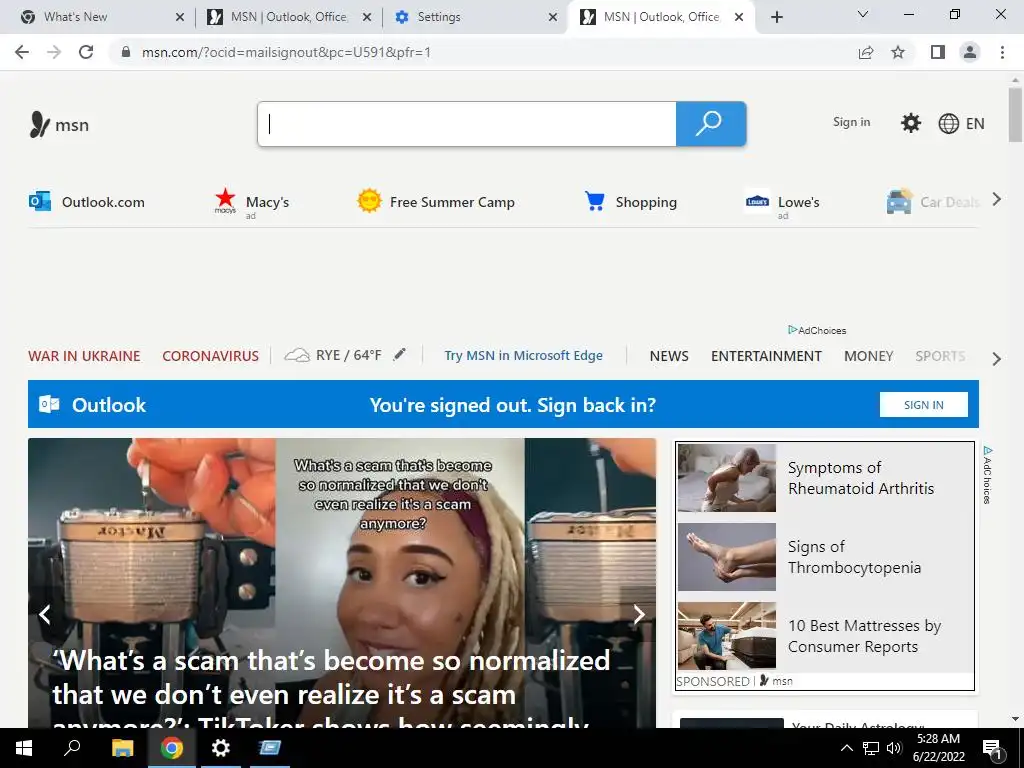The image size is (1024, 768).
Task: Share this page icon in address bar
Action: tap(866, 52)
